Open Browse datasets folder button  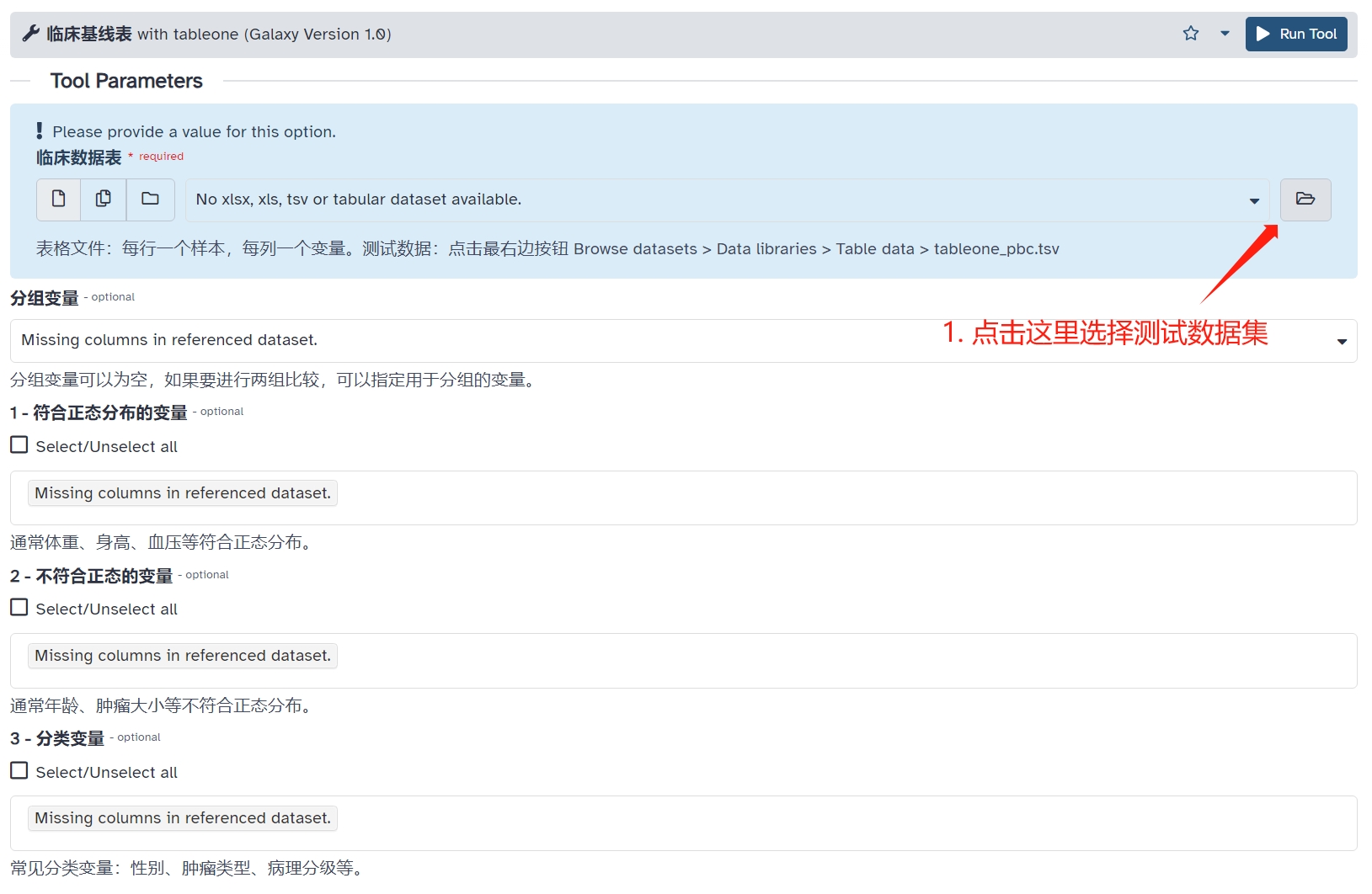pyautogui.click(x=1305, y=200)
